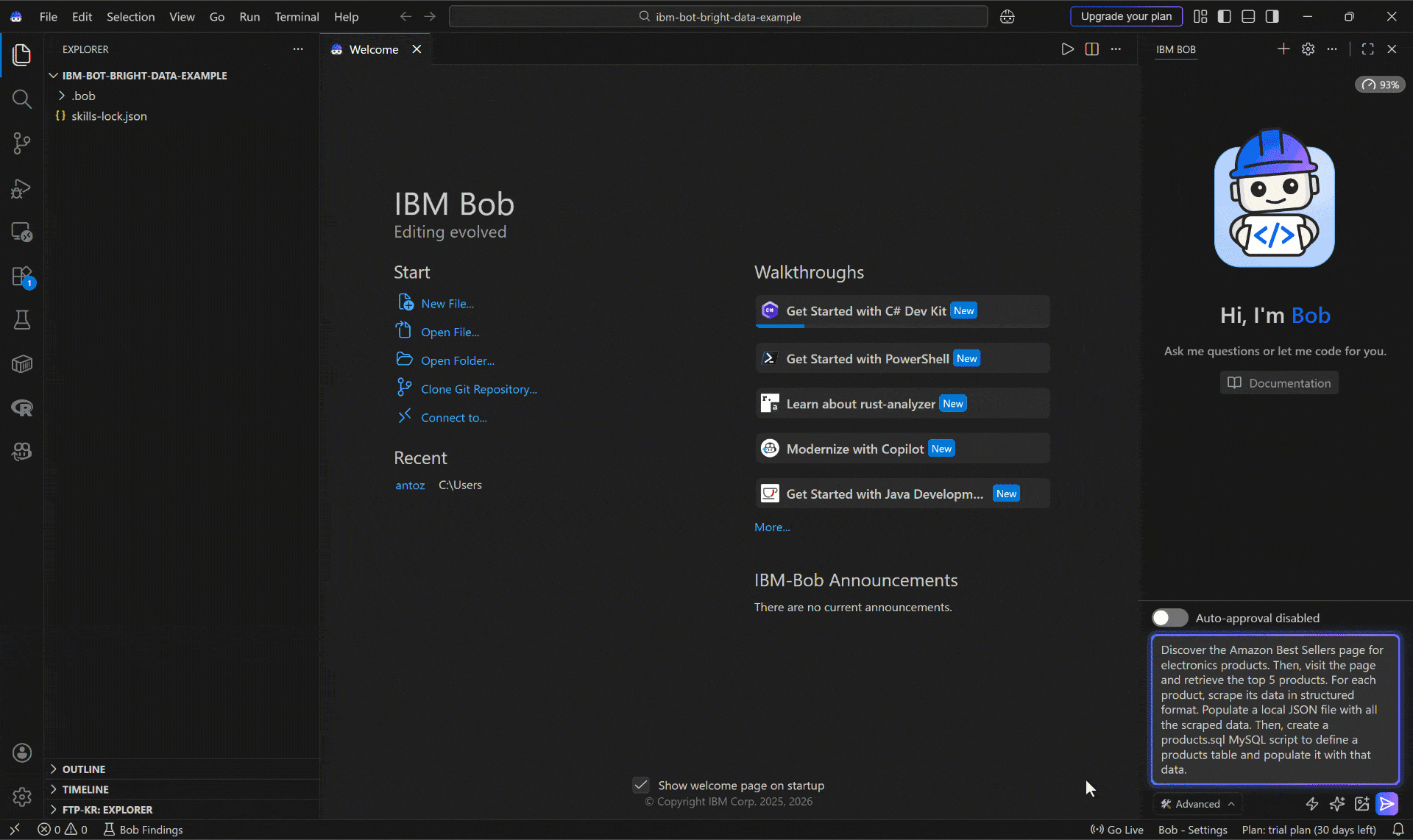
Task: Expand the FTP-KR: EXPLORER section
Action: point(107,810)
